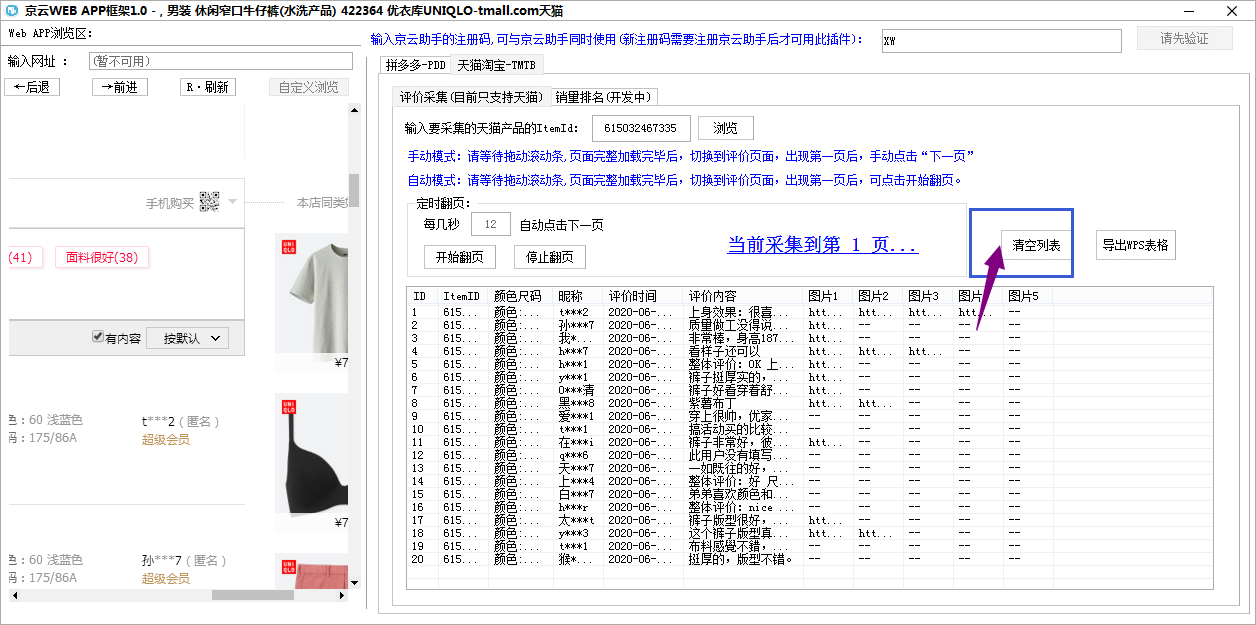Select the review row by 天***7
The width and height of the screenshot is (1256, 625).
[810, 468]
